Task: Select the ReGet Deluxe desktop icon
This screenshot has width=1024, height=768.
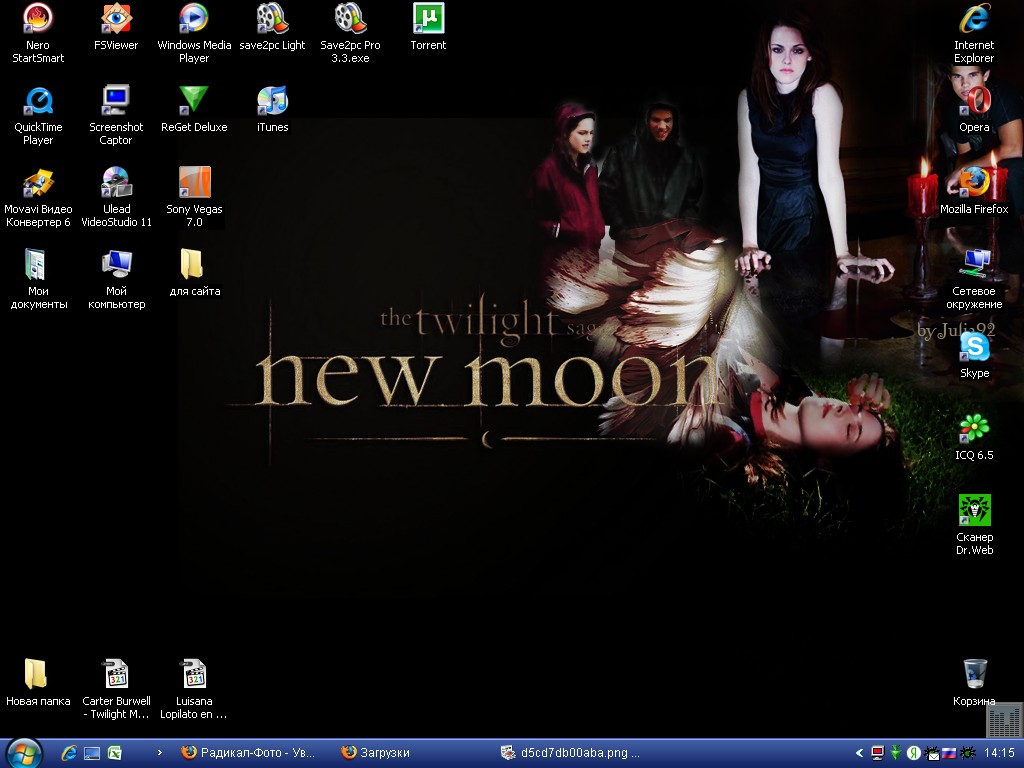Action: (194, 109)
